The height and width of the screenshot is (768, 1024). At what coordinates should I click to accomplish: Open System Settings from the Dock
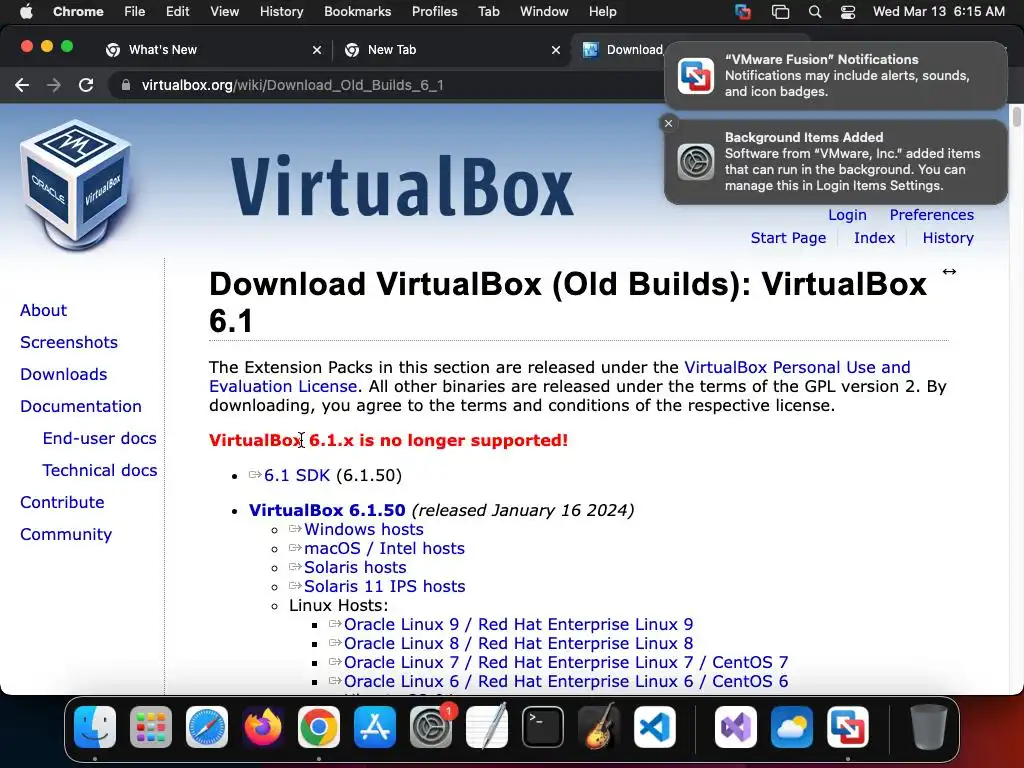click(x=431, y=727)
